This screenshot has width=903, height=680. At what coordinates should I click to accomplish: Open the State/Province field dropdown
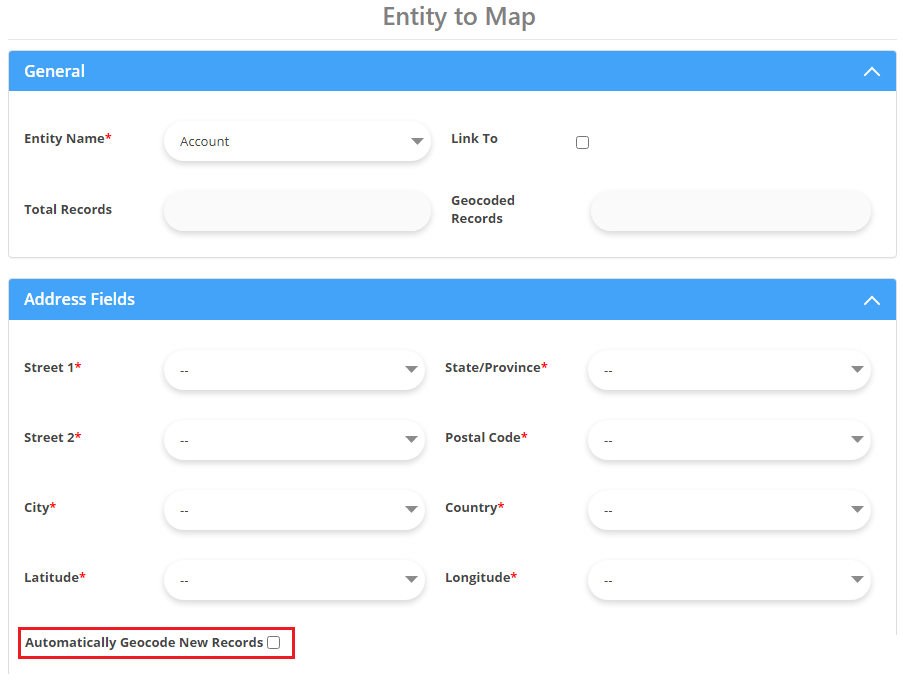click(x=728, y=370)
